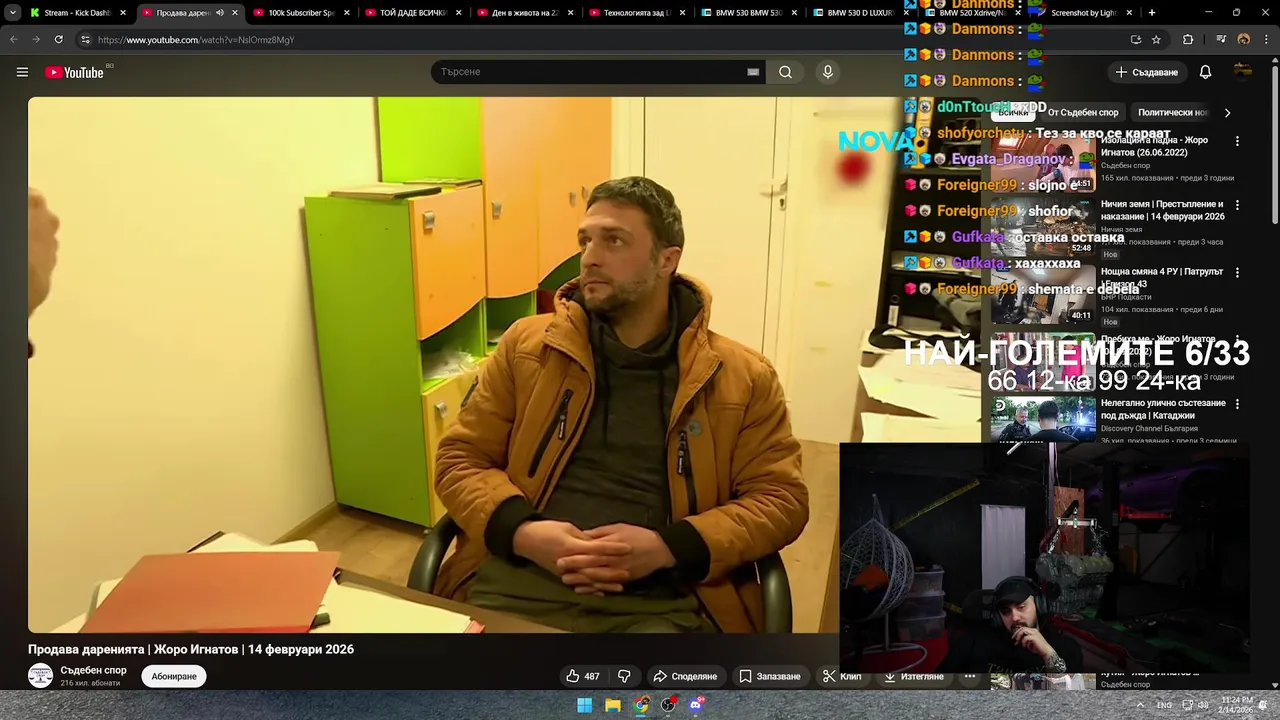This screenshot has width=1280, height=720.
Task: Select the Политически новини filter chip
Action: 1173,113
